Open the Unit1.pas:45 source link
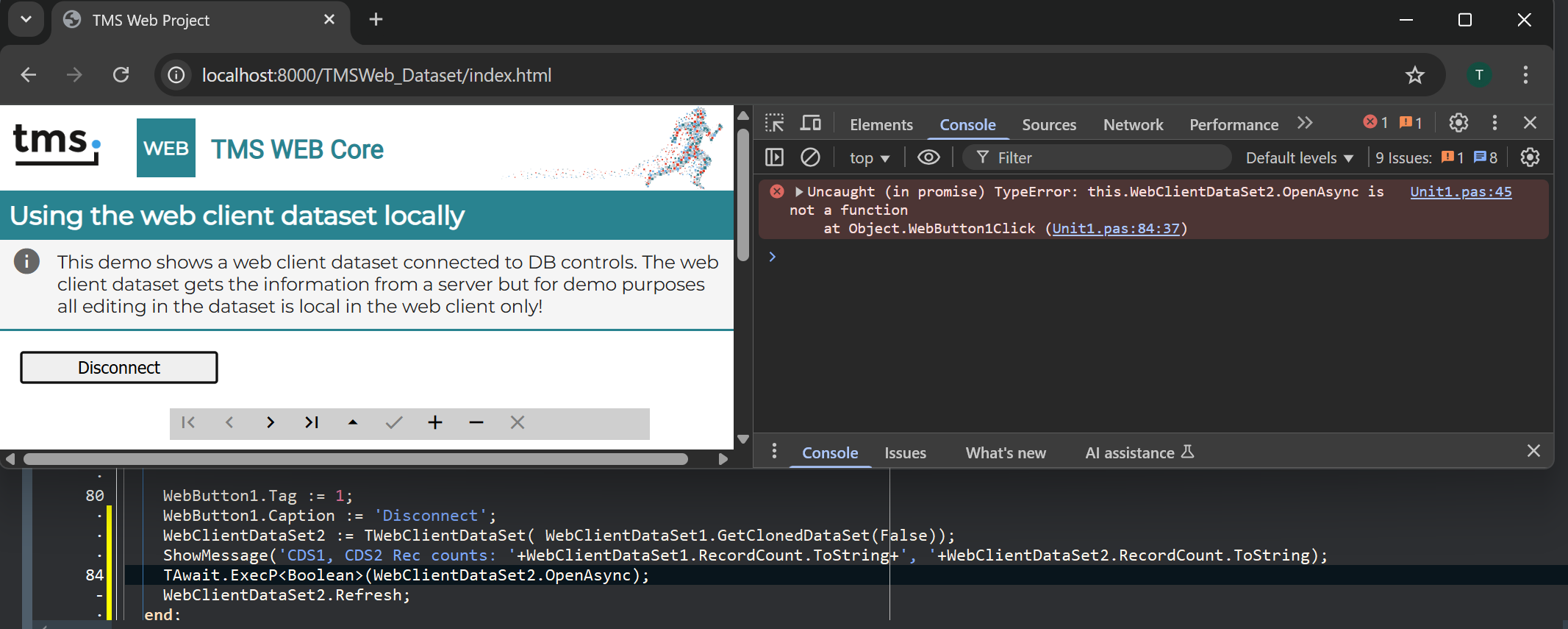1568x629 pixels. (x=1461, y=192)
